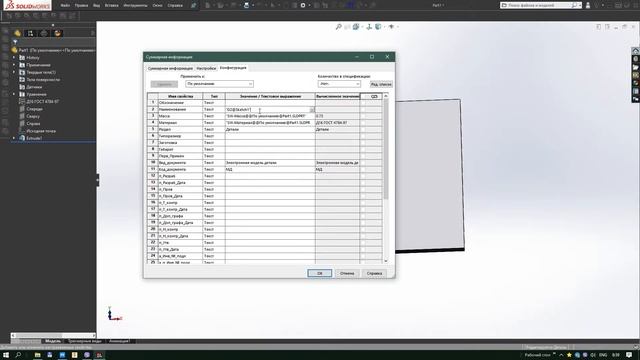640x360 pixels.
Task: Click the feature tree horizontal scrollbar
Action: [53, 336]
